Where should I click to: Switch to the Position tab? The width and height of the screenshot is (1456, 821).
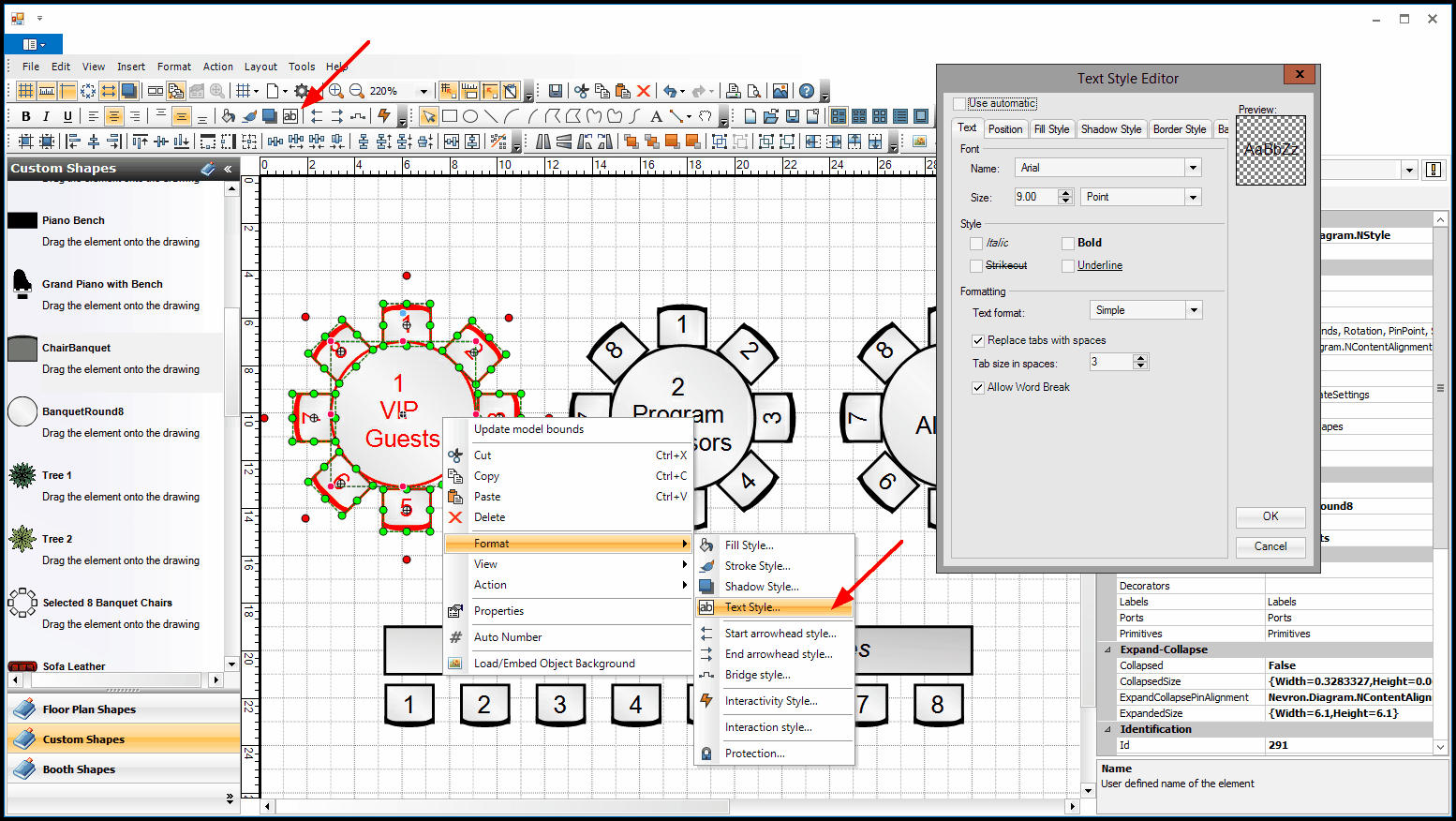(x=1005, y=129)
